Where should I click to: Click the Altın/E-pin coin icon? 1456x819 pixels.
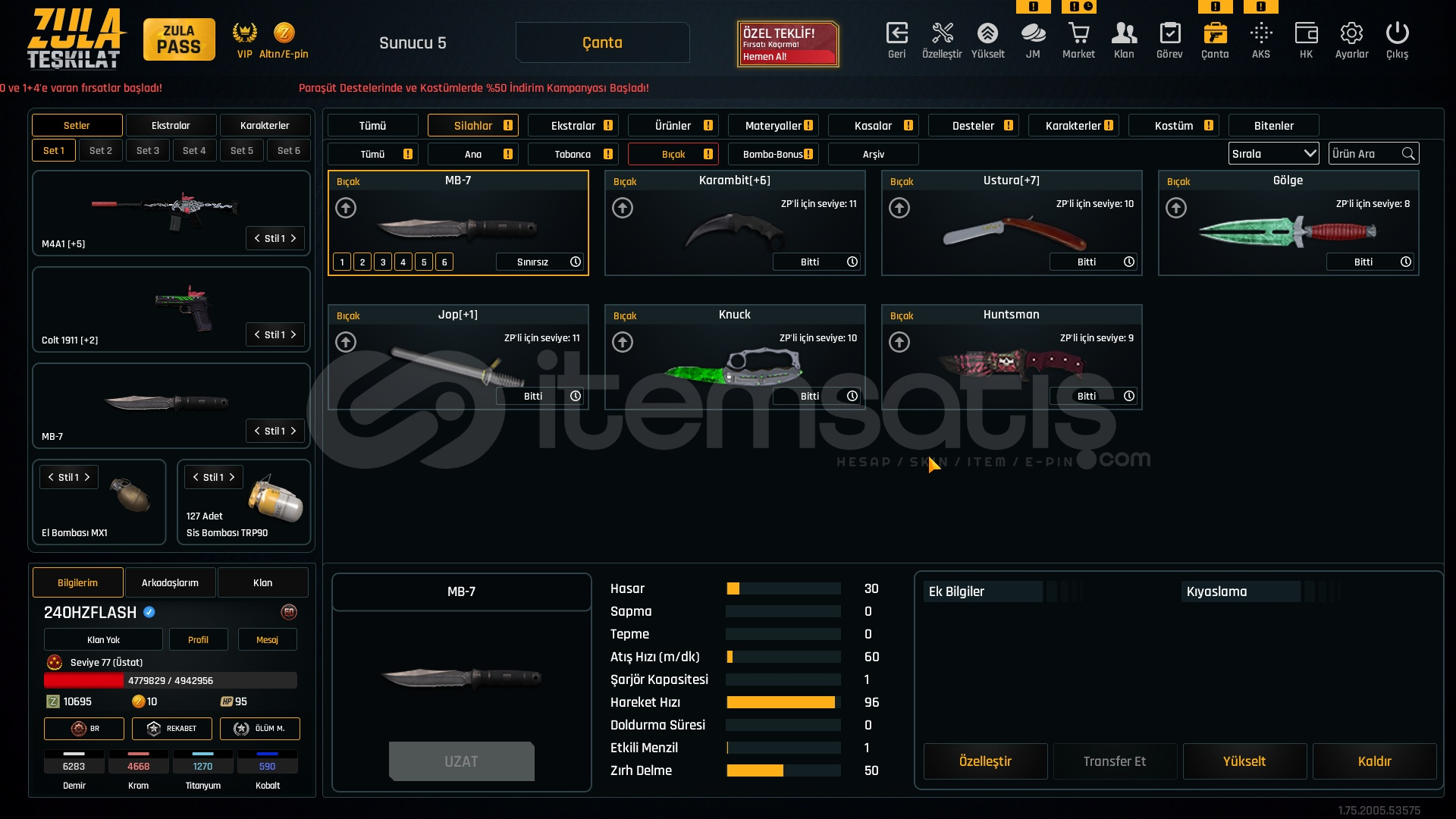pyautogui.click(x=284, y=33)
